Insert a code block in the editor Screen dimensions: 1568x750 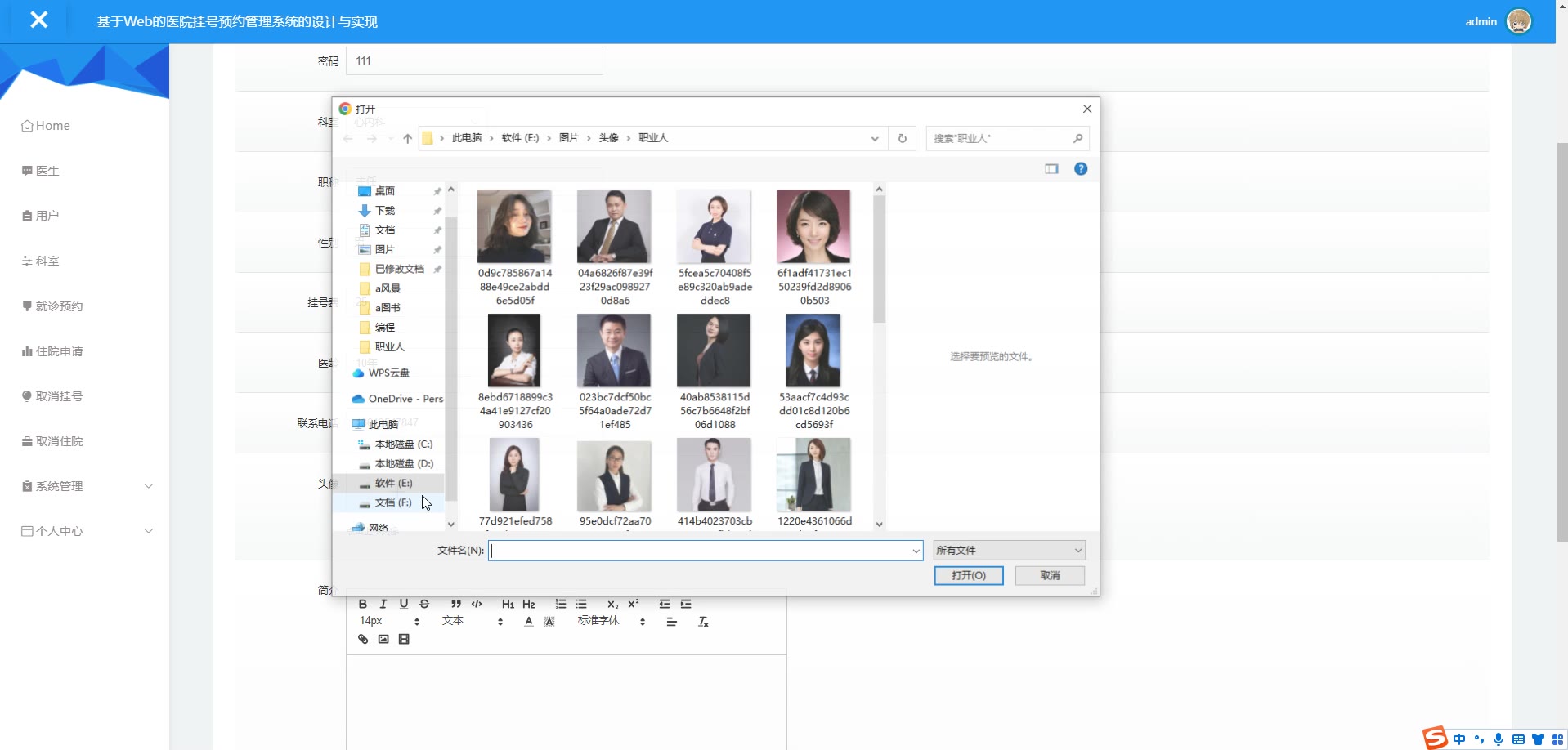(x=477, y=604)
